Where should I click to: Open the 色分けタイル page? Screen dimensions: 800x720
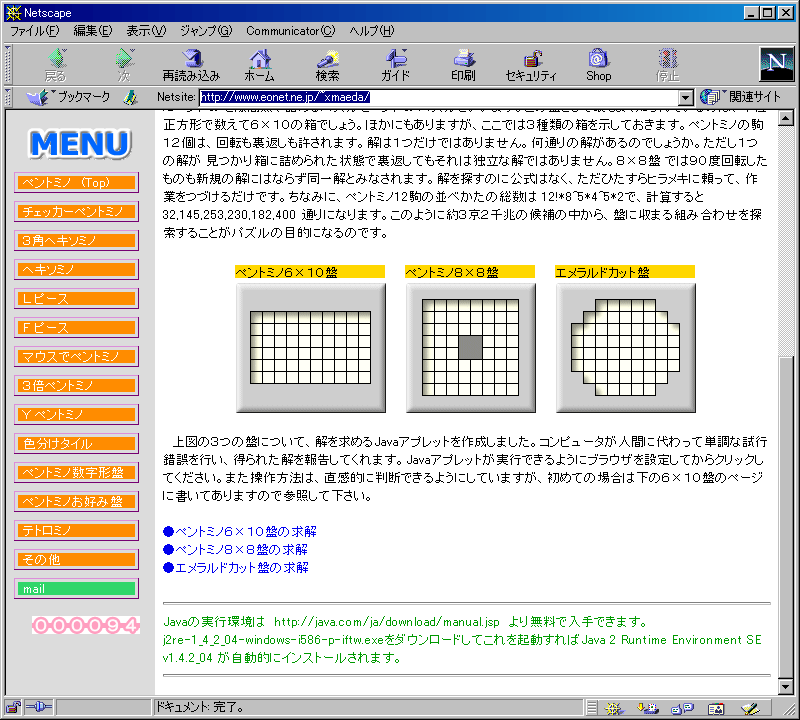tap(77, 444)
